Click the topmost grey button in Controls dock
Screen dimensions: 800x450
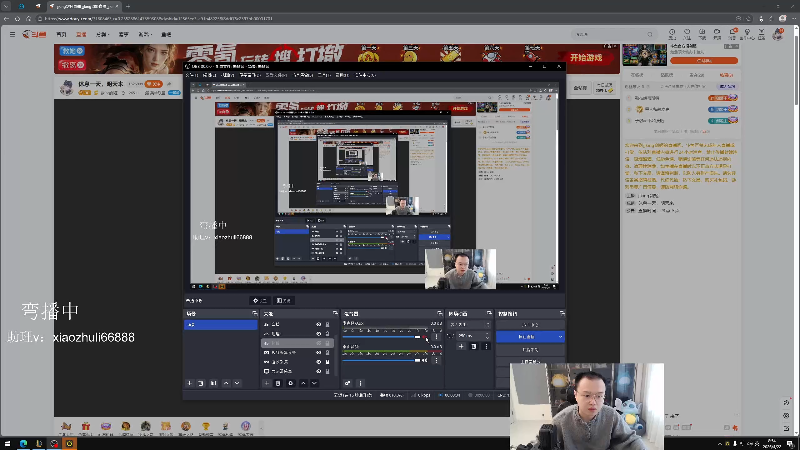(530, 324)
